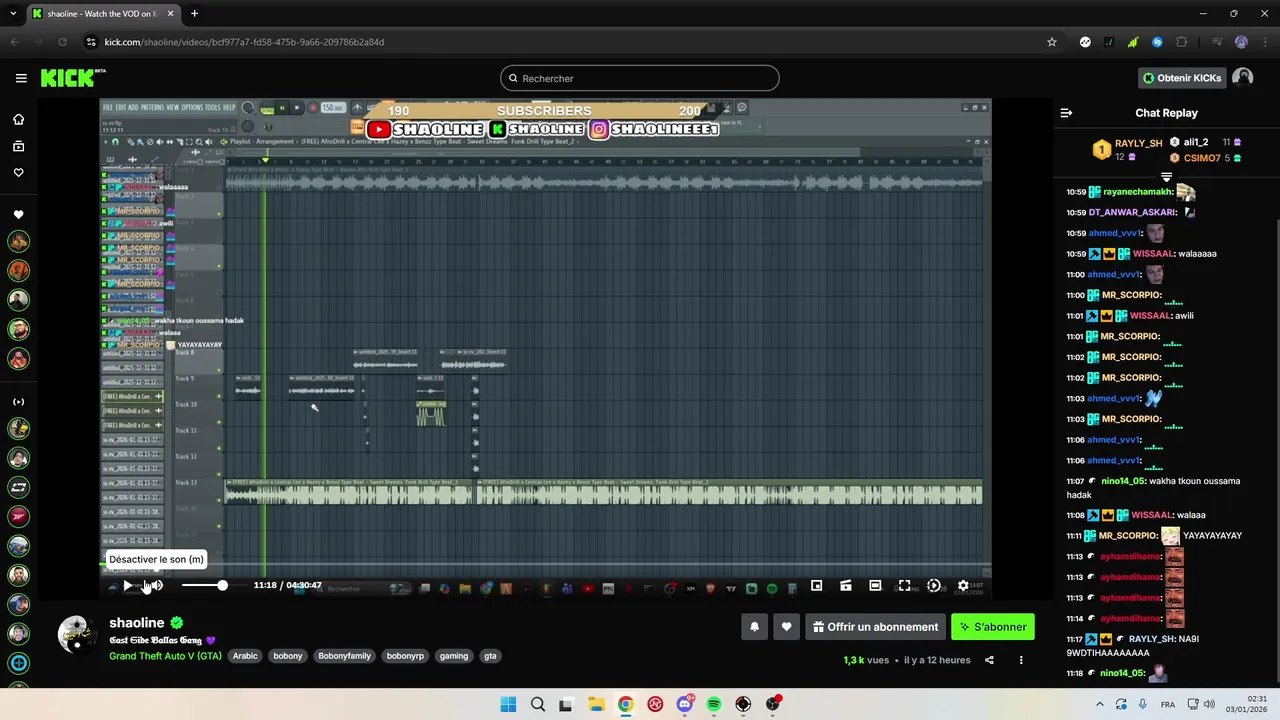Screen dimensions: 1280x720
Task: Select the Bobonyfamily tag
Action: point(344,656)
